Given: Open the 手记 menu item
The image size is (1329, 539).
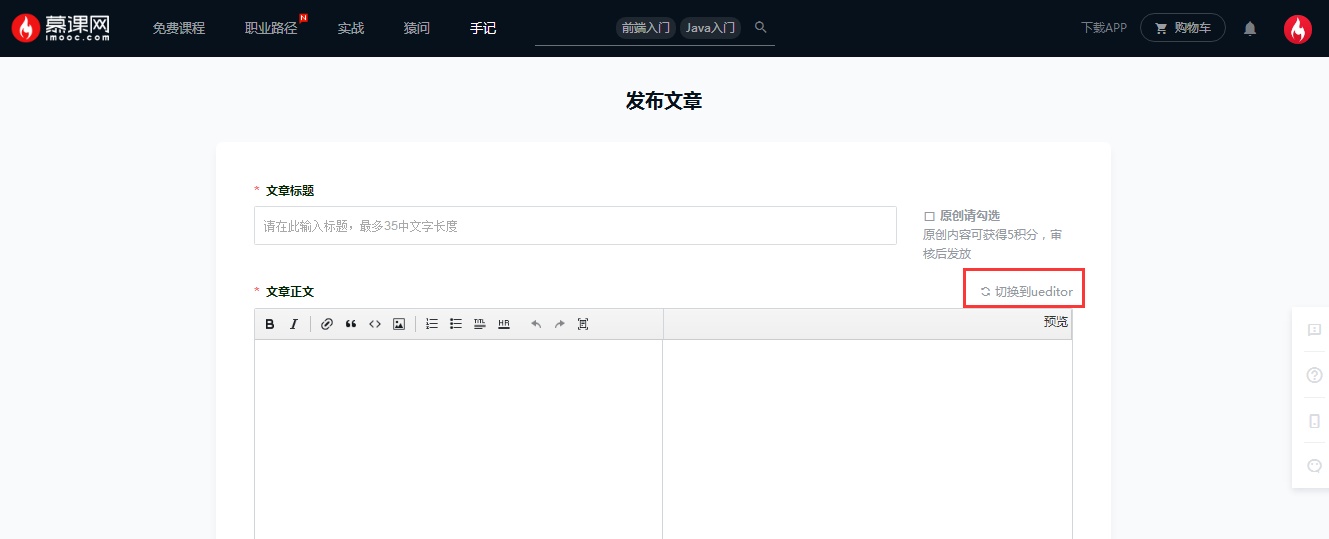Looking at the screenshot, I should [x=483, y=28].
